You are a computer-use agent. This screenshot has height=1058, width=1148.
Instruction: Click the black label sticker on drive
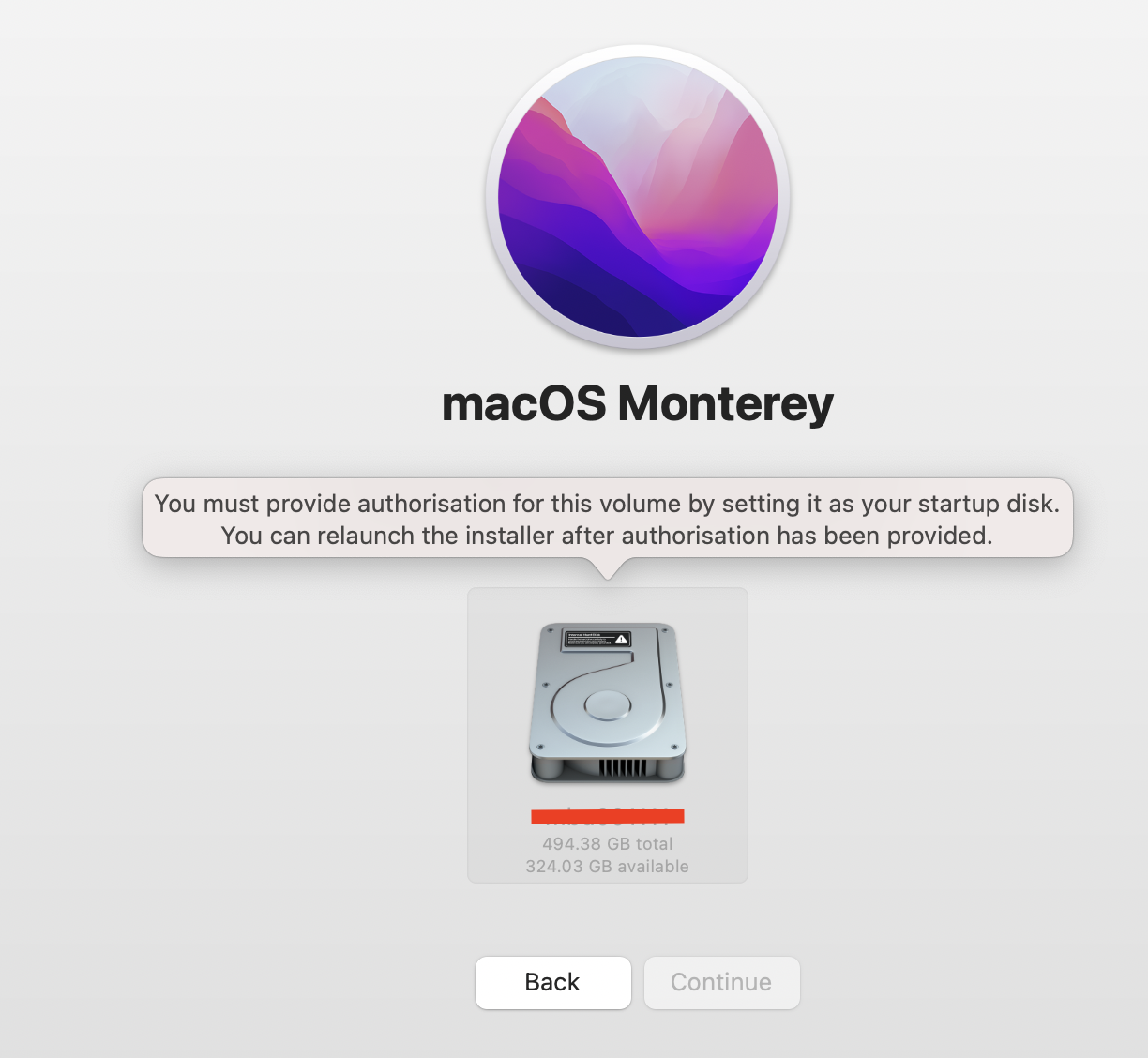coord(597,640)
